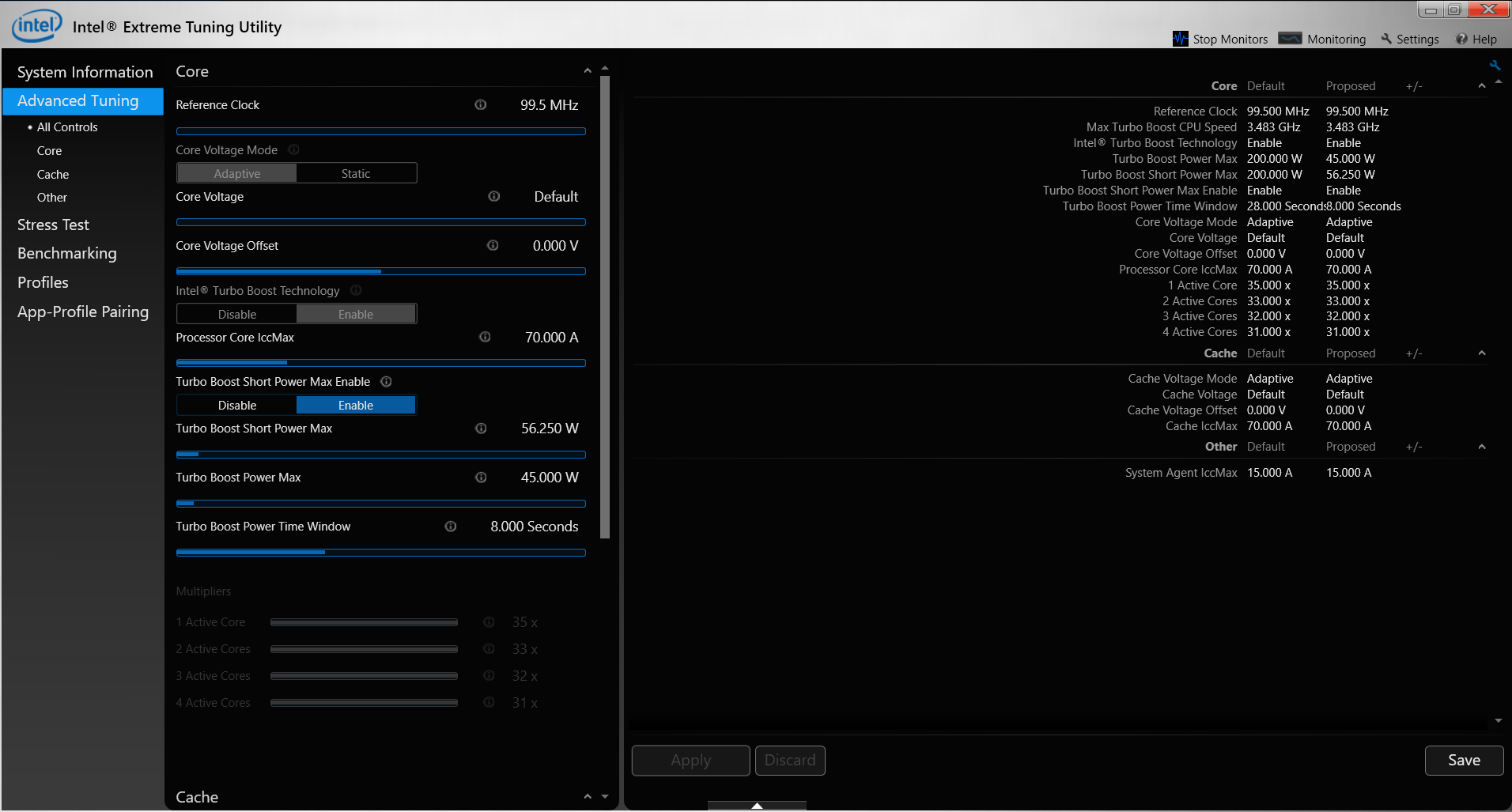Open info icon for 3 Active Cores multiplier
1512x812 pixels.
pyautogui.click(x=489, y=676)
